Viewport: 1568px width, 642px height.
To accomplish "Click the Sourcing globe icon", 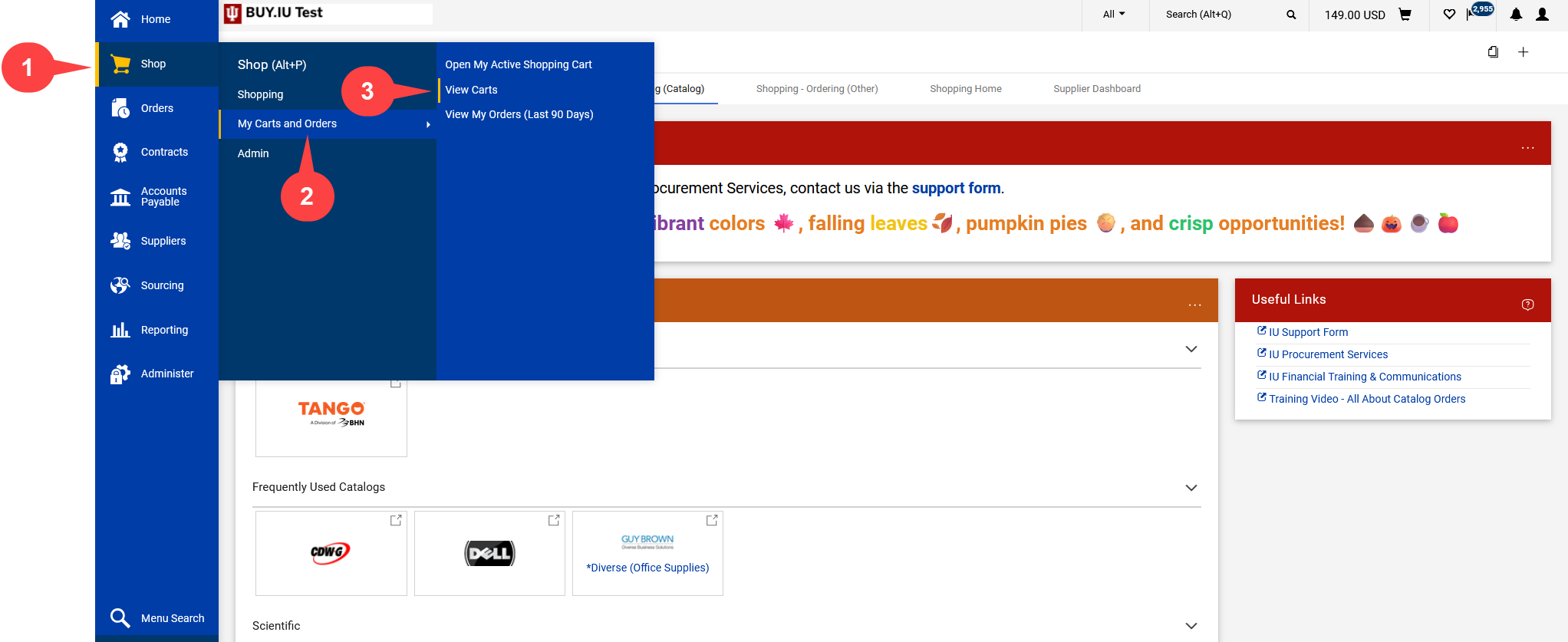I will click(120, 285).
